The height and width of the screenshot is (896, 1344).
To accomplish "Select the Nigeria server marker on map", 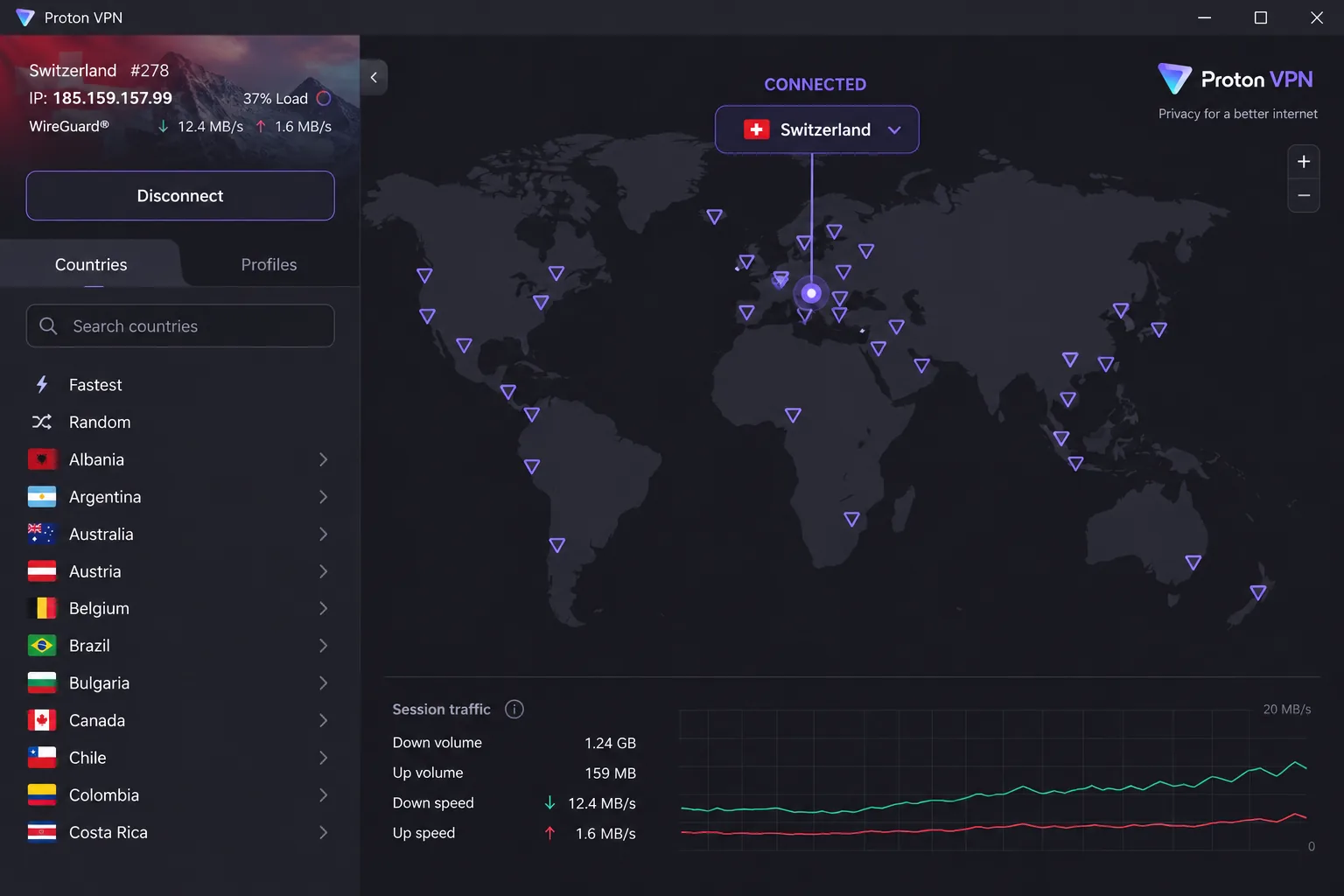I will pyautogui.click(x=793, y=415).
